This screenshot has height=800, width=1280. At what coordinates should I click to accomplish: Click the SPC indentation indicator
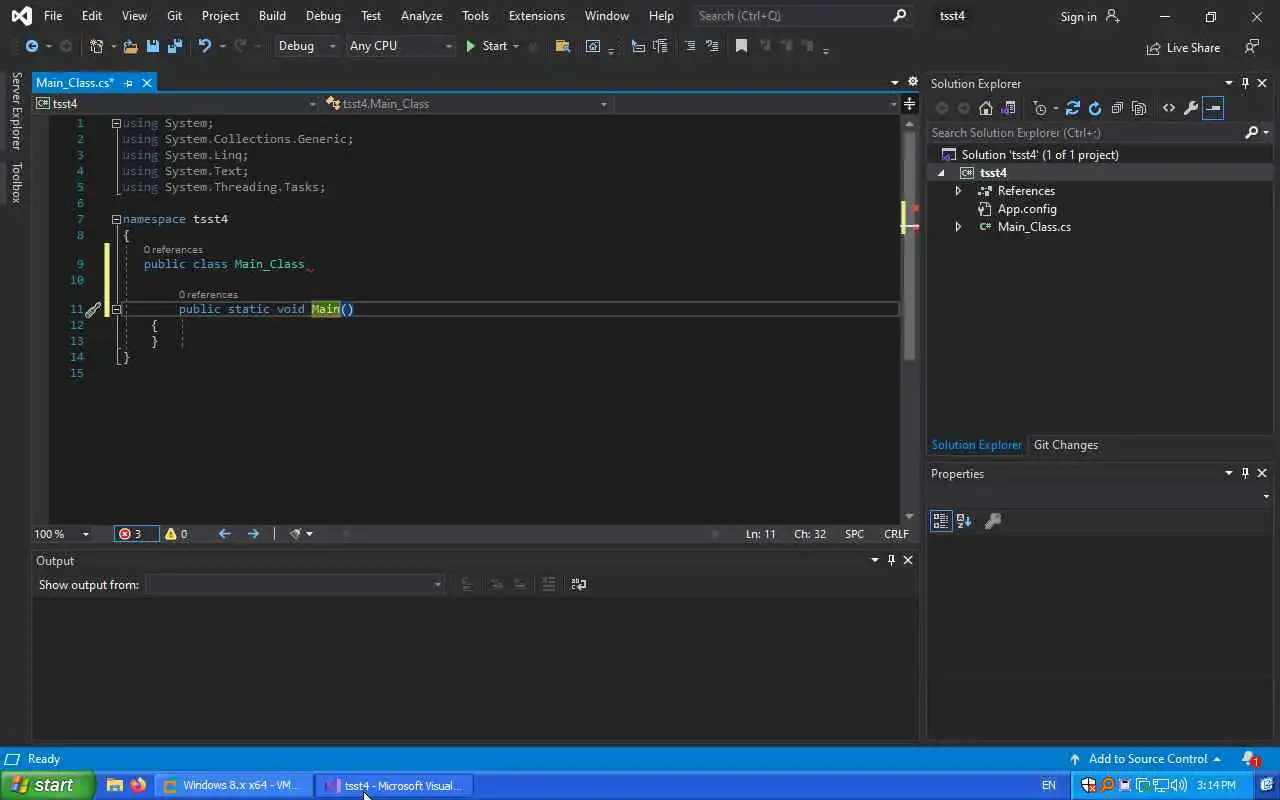(x=854, y=534)
